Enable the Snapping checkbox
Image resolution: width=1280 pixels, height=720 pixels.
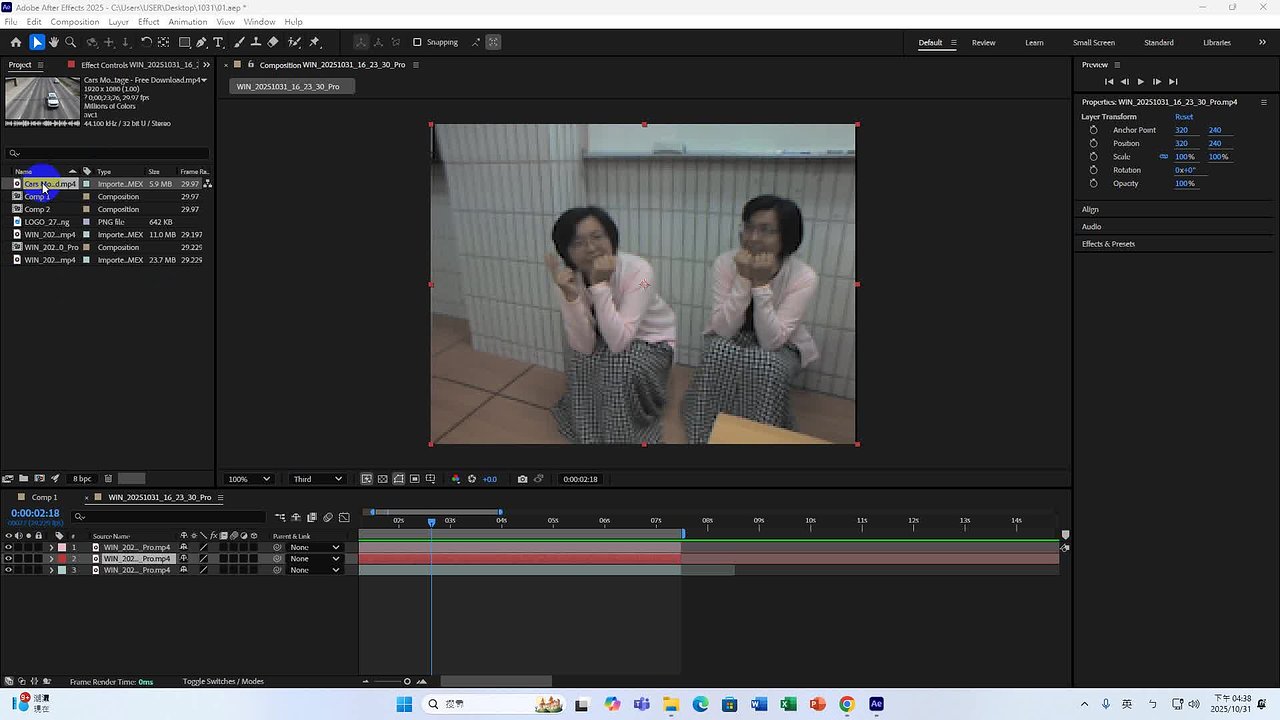pos(417,42)
